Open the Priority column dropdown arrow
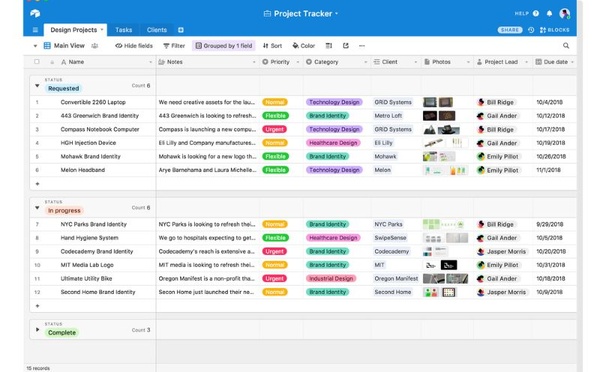600x372 pixels. (x=298, y=62)
